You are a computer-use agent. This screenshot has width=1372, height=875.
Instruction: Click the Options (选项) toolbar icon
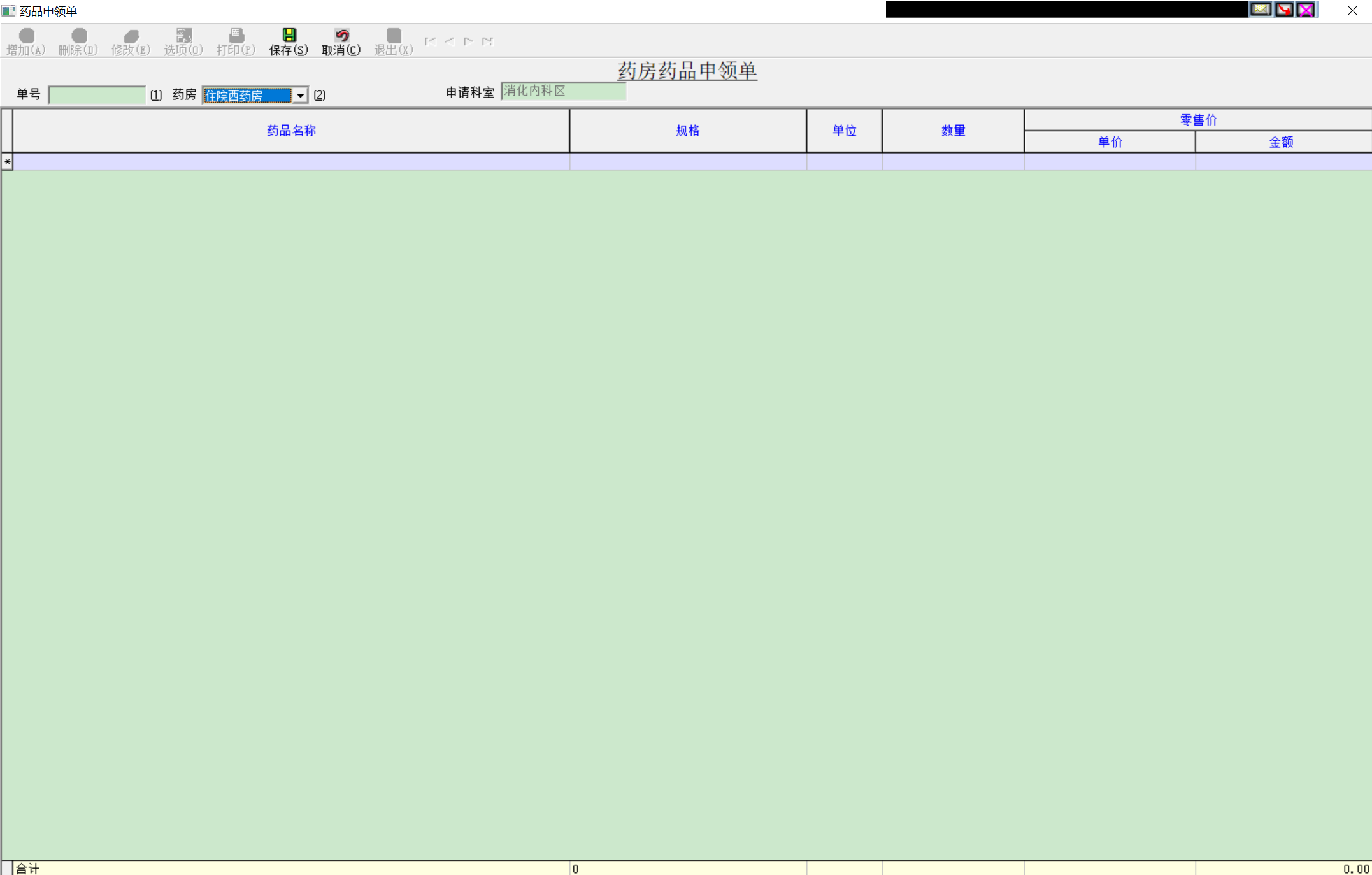pos(183,36)
